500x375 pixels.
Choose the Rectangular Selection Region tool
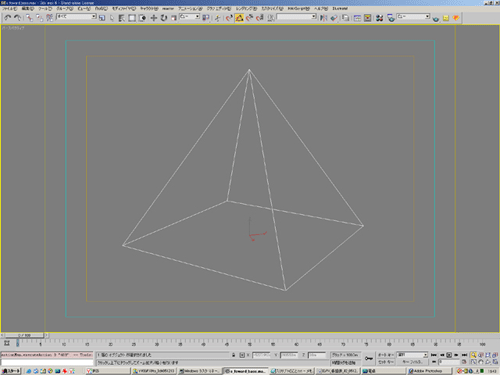132,18
